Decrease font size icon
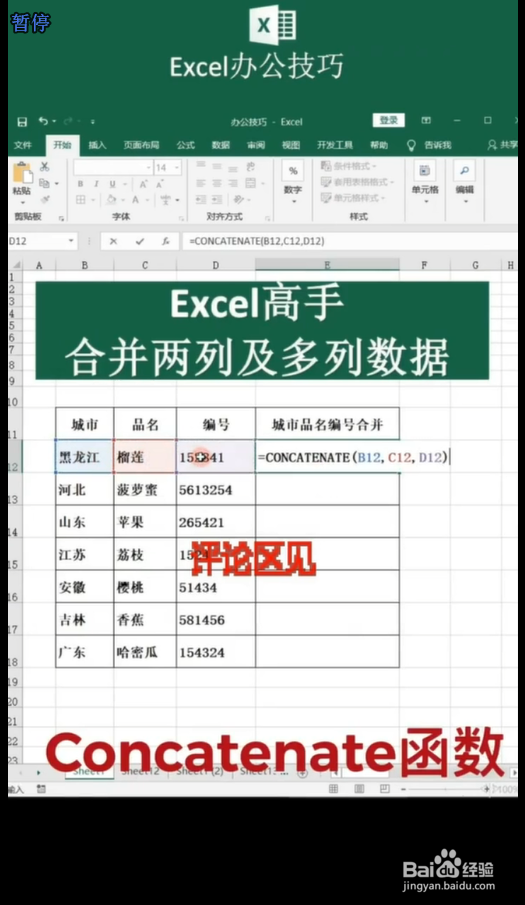525x905 pixels. [x=160, y=184]
